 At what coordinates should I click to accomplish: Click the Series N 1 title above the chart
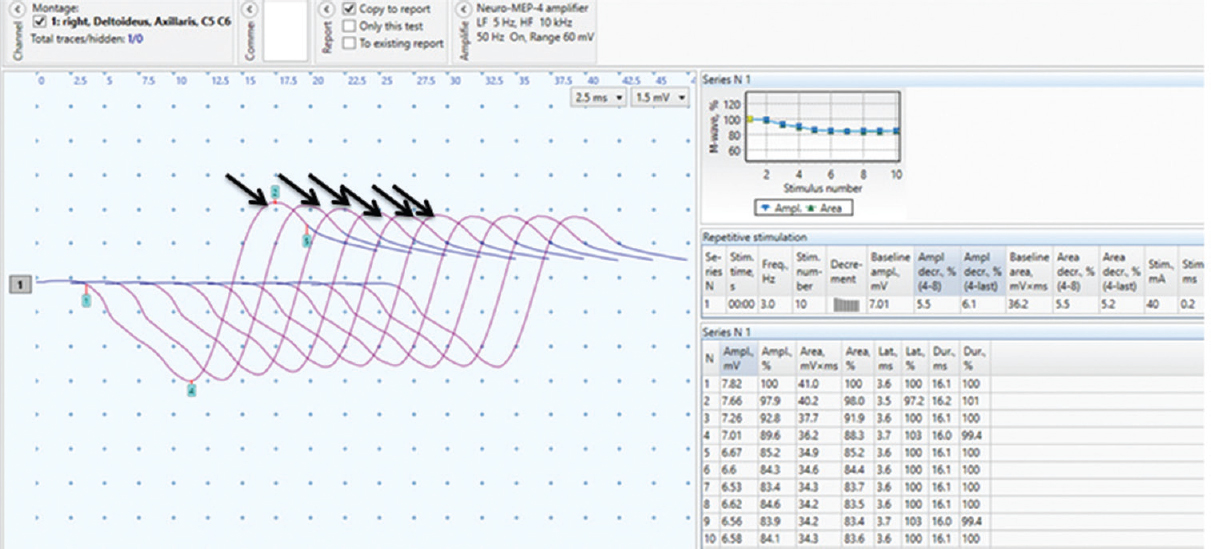pos(726,78)
